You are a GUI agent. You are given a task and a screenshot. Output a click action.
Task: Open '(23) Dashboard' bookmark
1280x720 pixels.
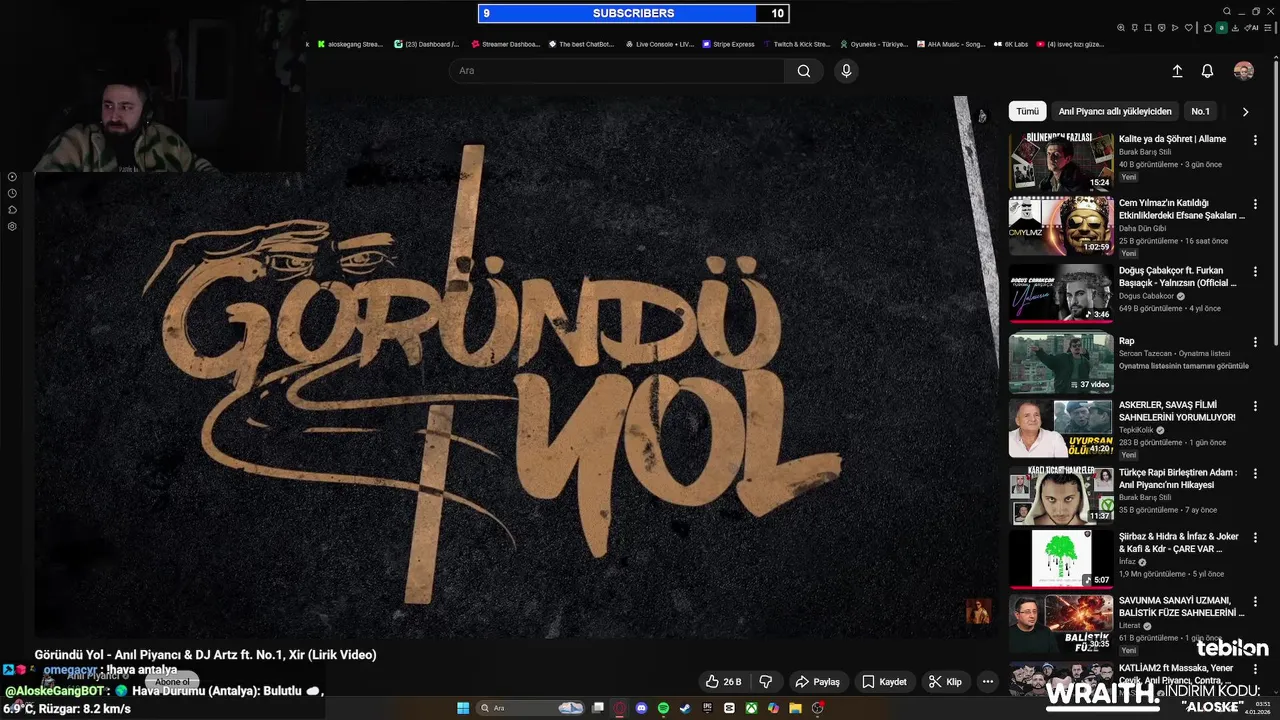[x=427, y=44]
